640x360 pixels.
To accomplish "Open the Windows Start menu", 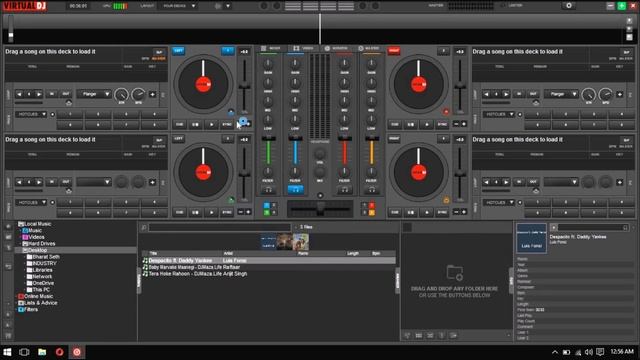I will [x=7, y=352].
